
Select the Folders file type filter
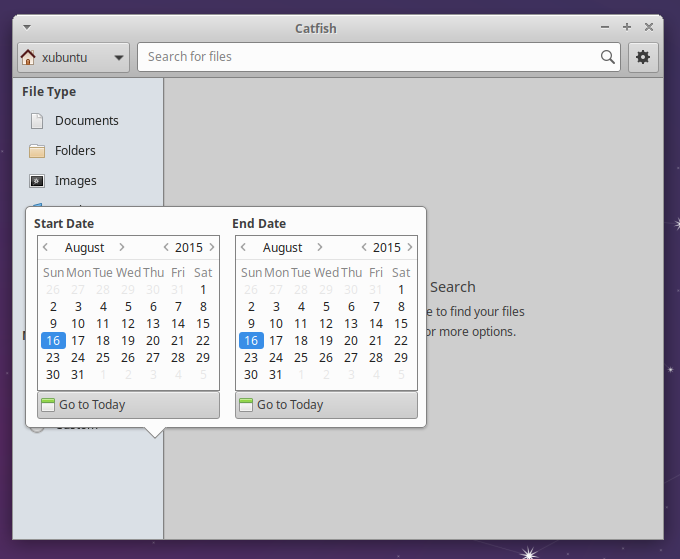75,151
